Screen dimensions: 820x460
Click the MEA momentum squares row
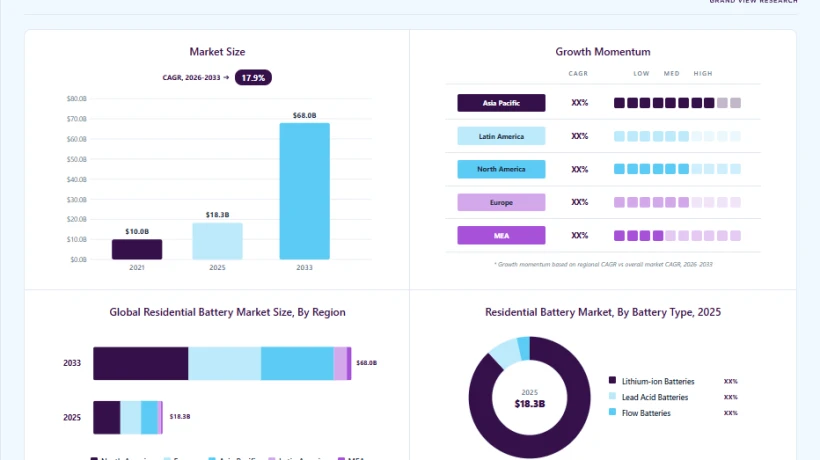click(x=677, y=236)
